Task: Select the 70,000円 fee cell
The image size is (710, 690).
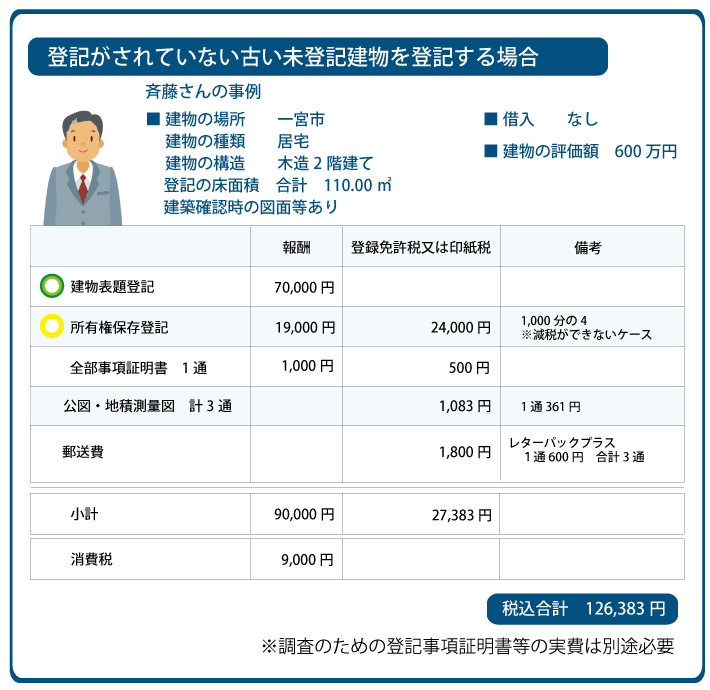Action: pos(304,287)
